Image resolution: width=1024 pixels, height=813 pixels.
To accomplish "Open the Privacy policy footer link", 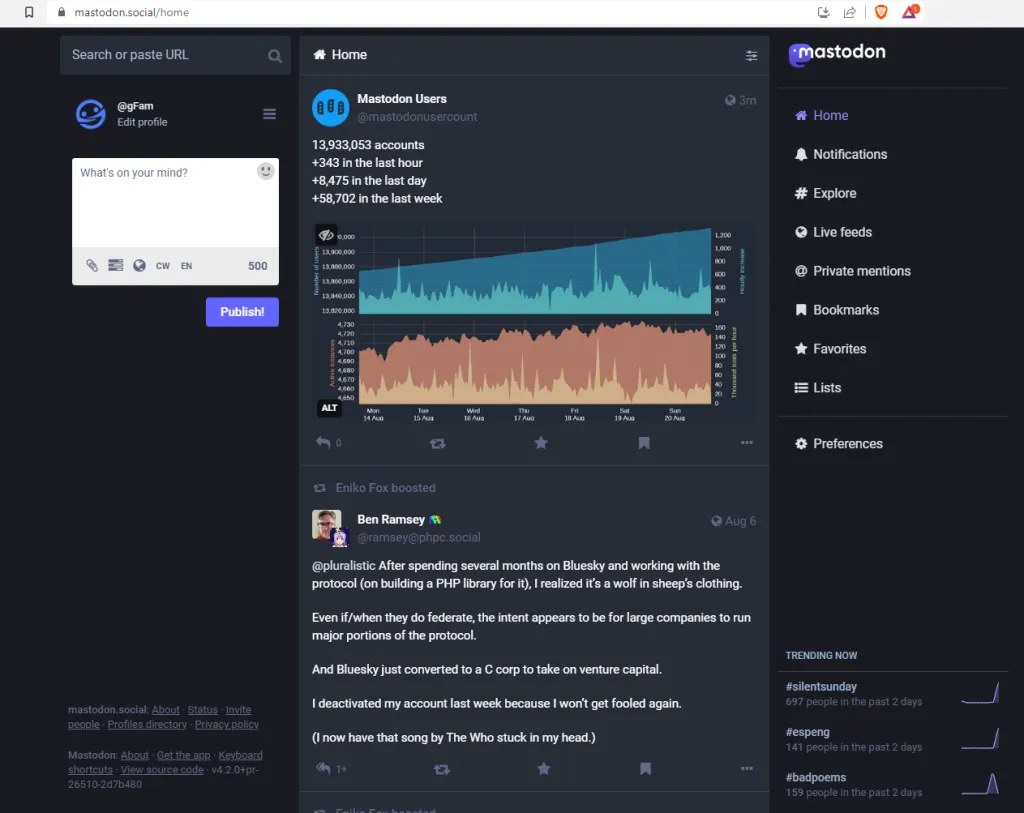I will coord(227,724).
